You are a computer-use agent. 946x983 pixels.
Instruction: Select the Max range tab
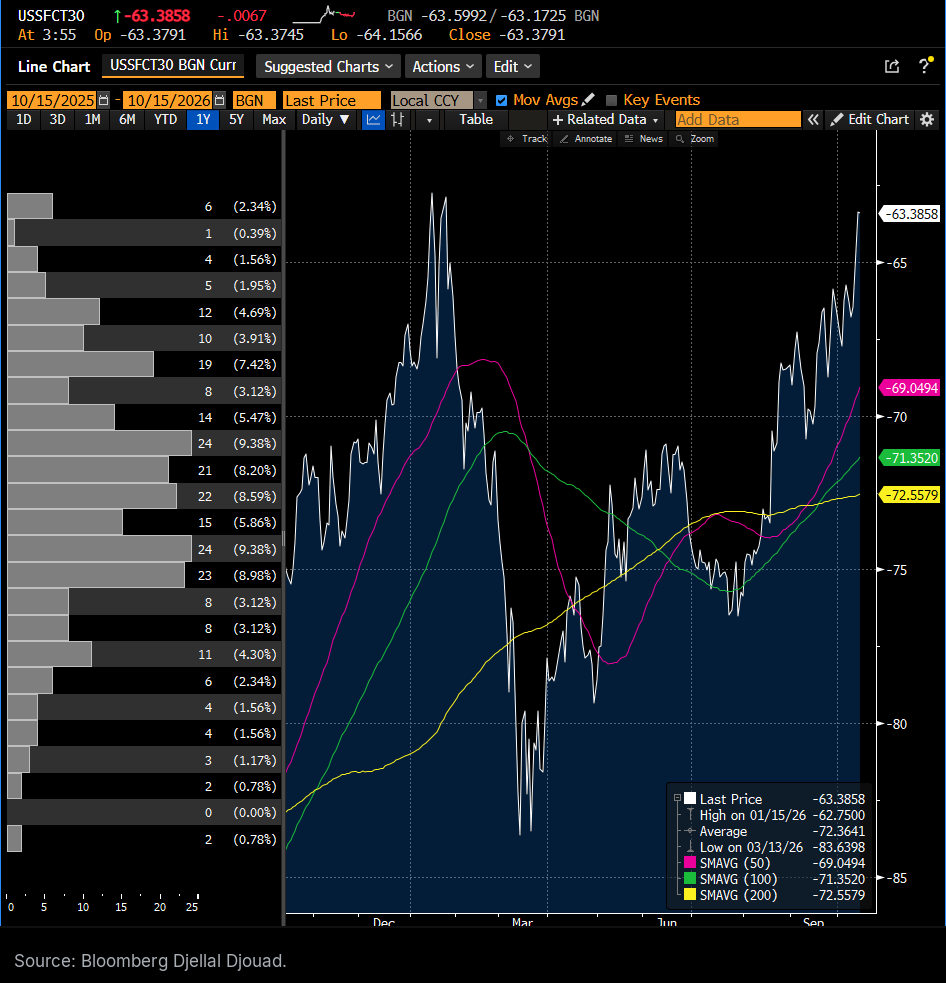pyautogui.click(x=274, y=119)
